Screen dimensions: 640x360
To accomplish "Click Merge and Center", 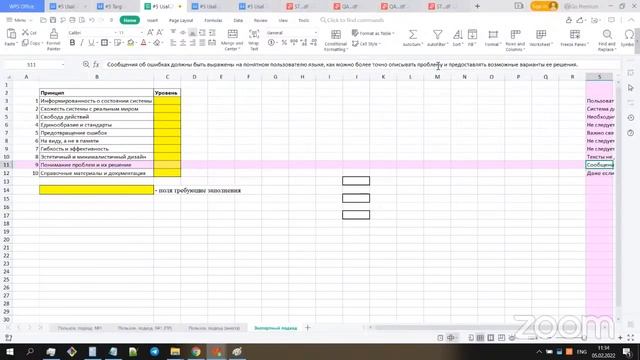I will pos(232,40).
